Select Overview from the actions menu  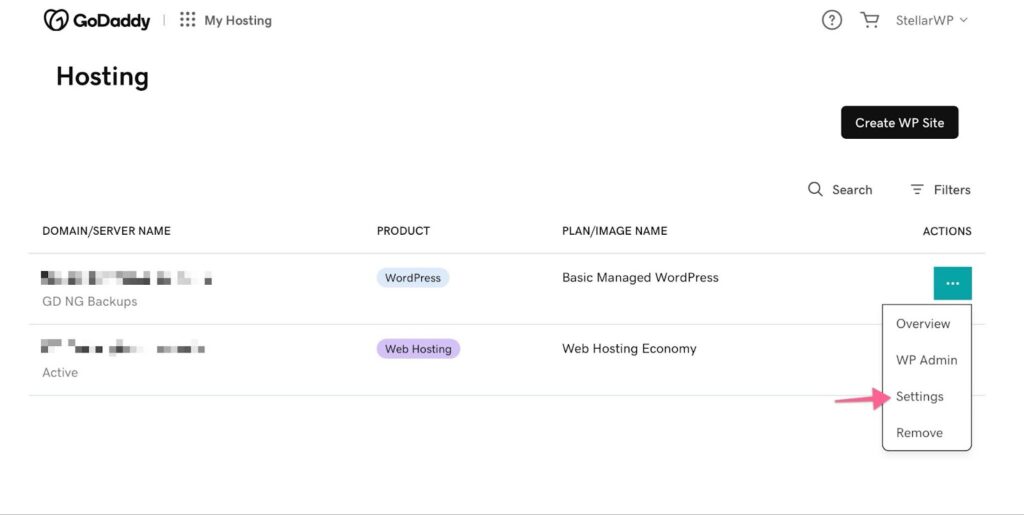coord(923,324)
